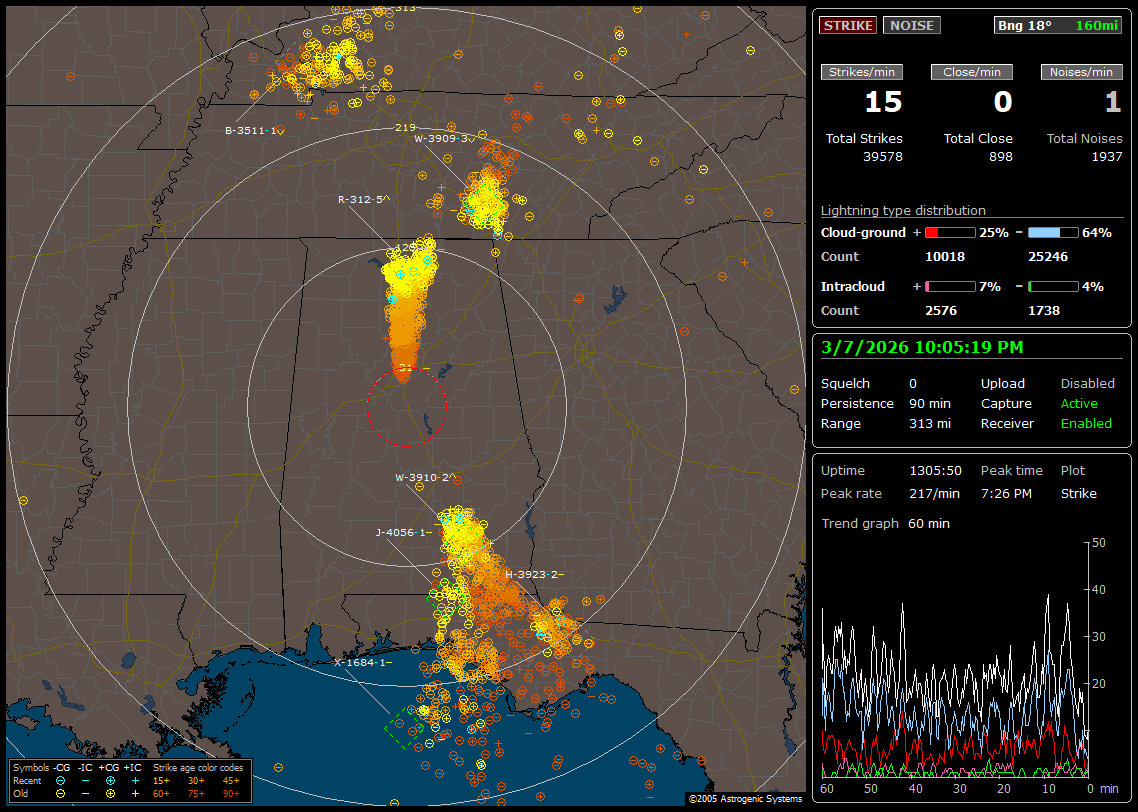
Task: Click the bearing and distance readout box
Action: pyautogui.click(x=1057, y=25)
